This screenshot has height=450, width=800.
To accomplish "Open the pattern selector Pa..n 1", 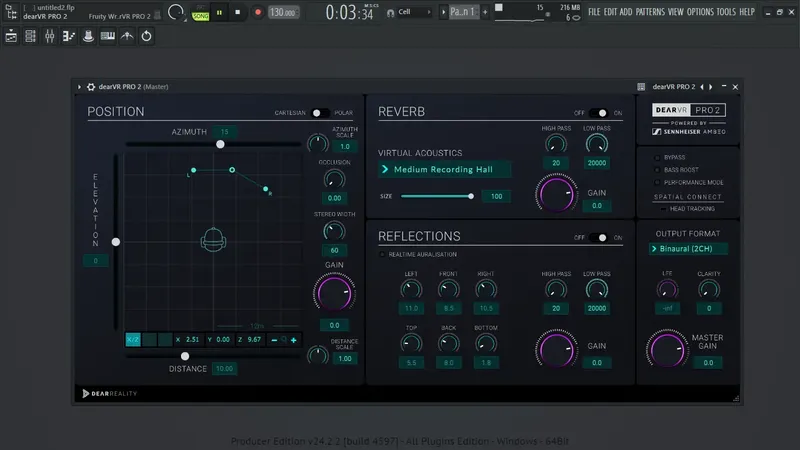I will pos(463,12).
